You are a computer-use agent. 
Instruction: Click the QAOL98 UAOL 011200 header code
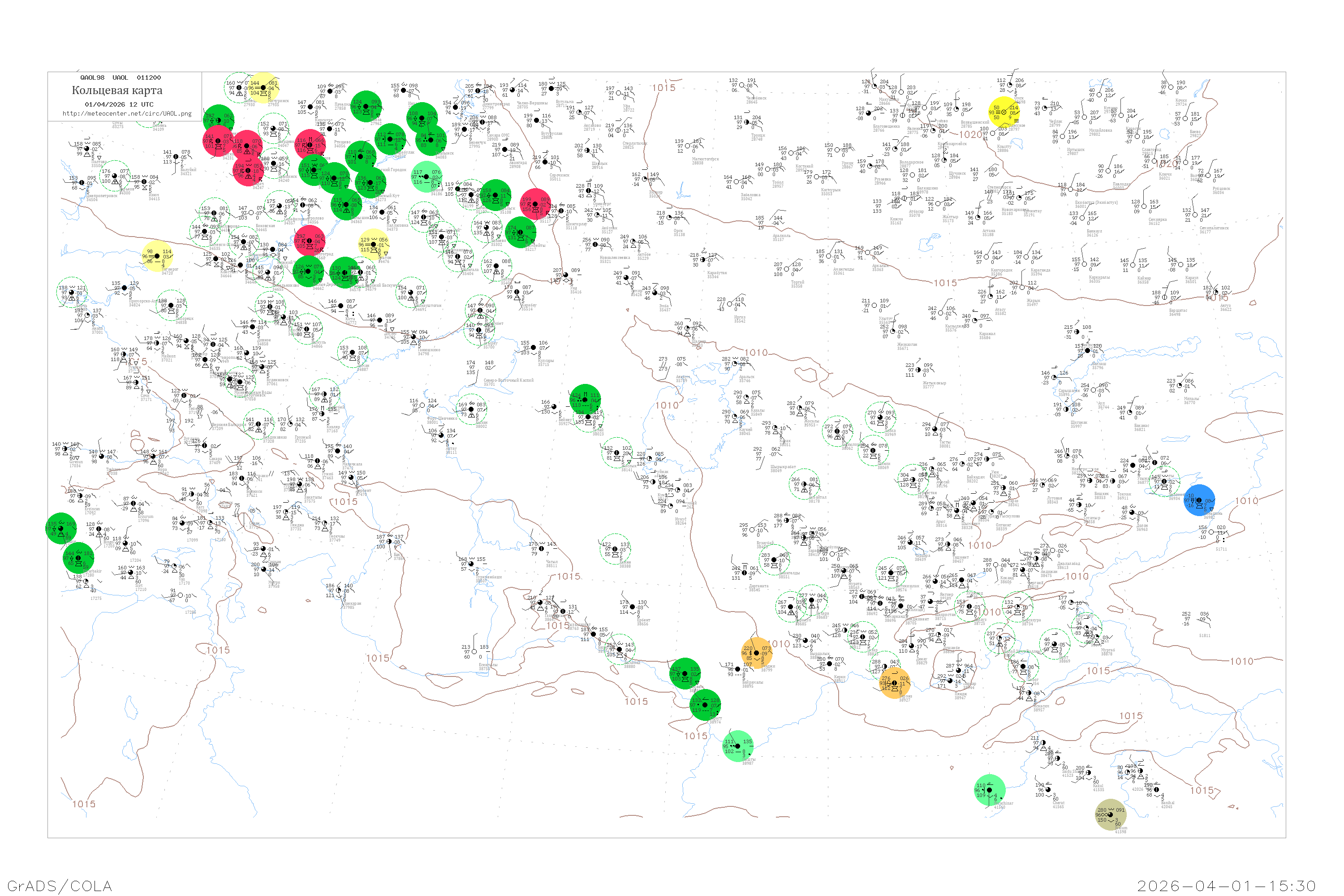[x=121, y=78]
